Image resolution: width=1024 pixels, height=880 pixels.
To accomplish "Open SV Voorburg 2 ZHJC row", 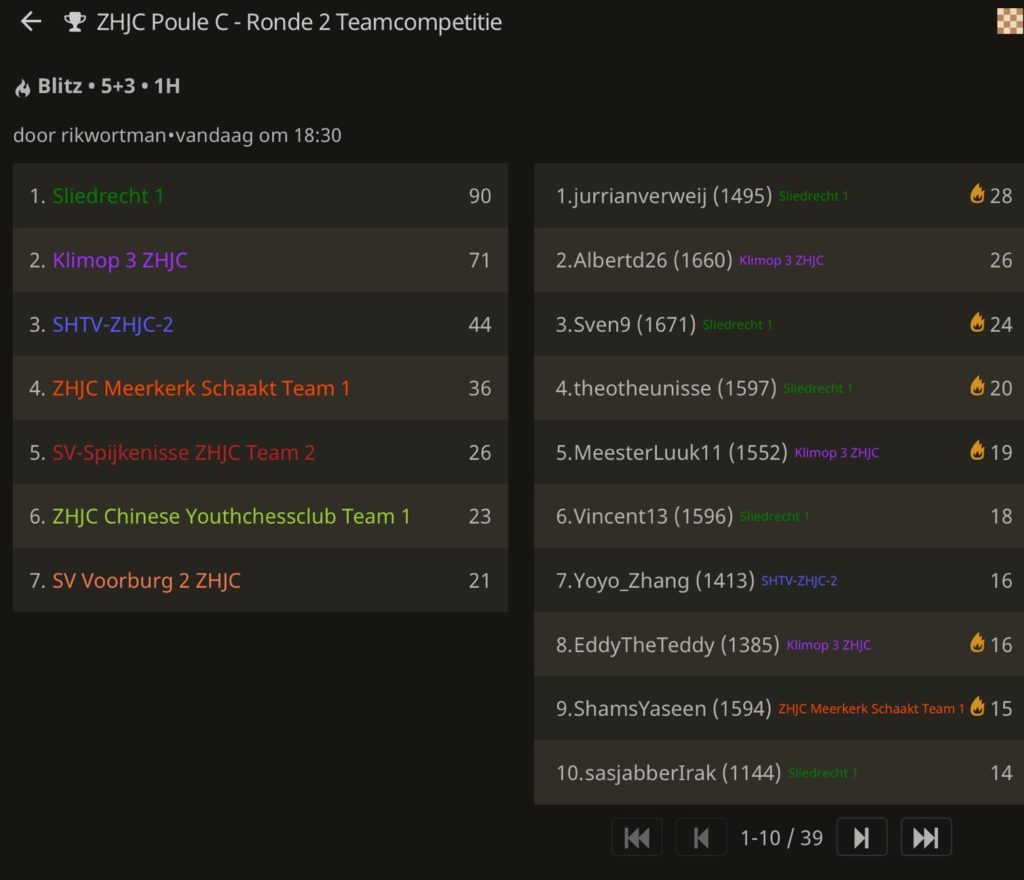I will pos(260,580).
